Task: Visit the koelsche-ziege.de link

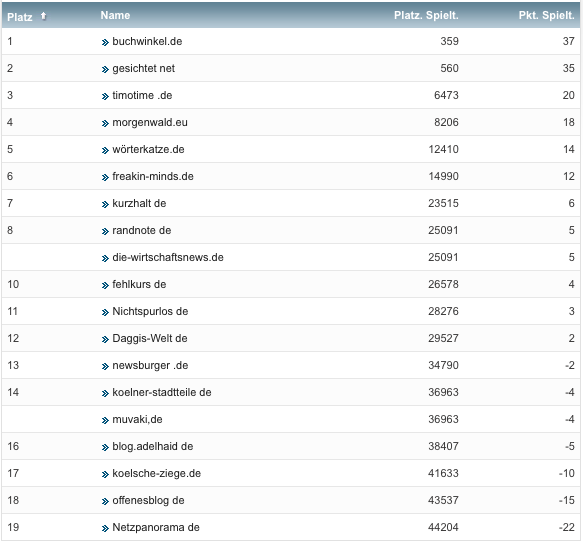Action: click(157, 473)
